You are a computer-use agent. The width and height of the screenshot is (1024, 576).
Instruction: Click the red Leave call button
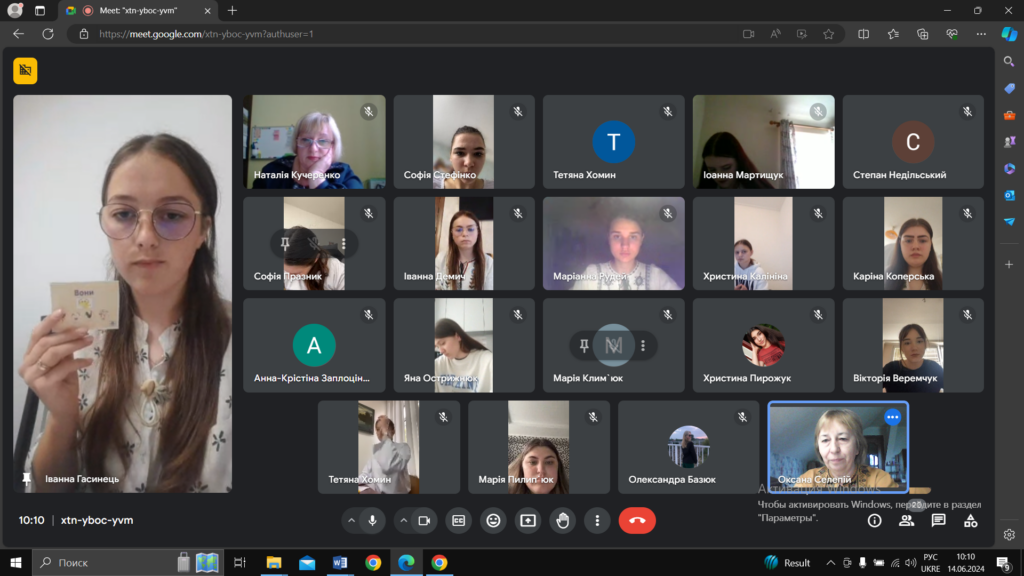point(637,520)
